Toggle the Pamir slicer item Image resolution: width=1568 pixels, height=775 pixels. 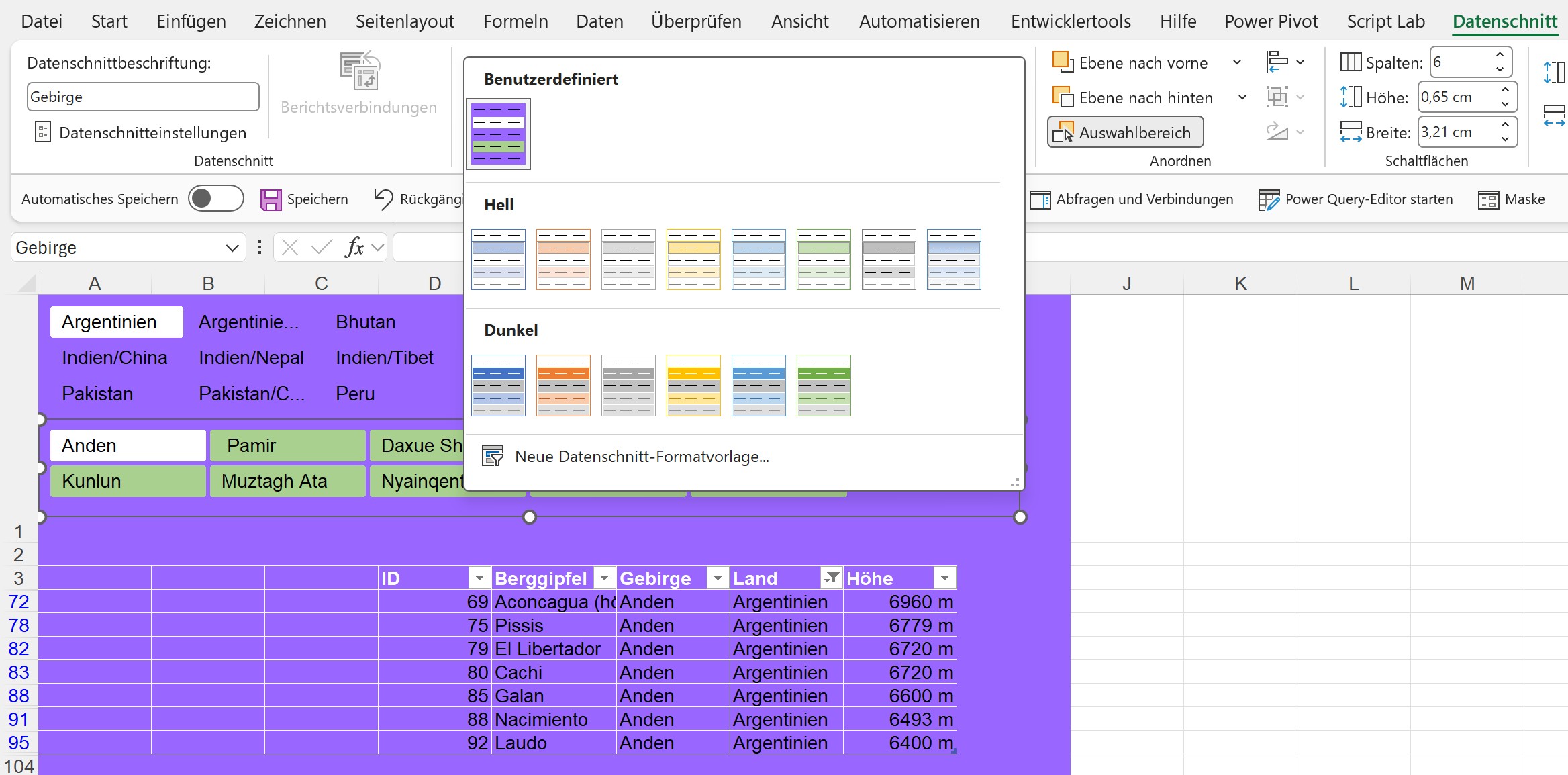(x=287, y=445)
